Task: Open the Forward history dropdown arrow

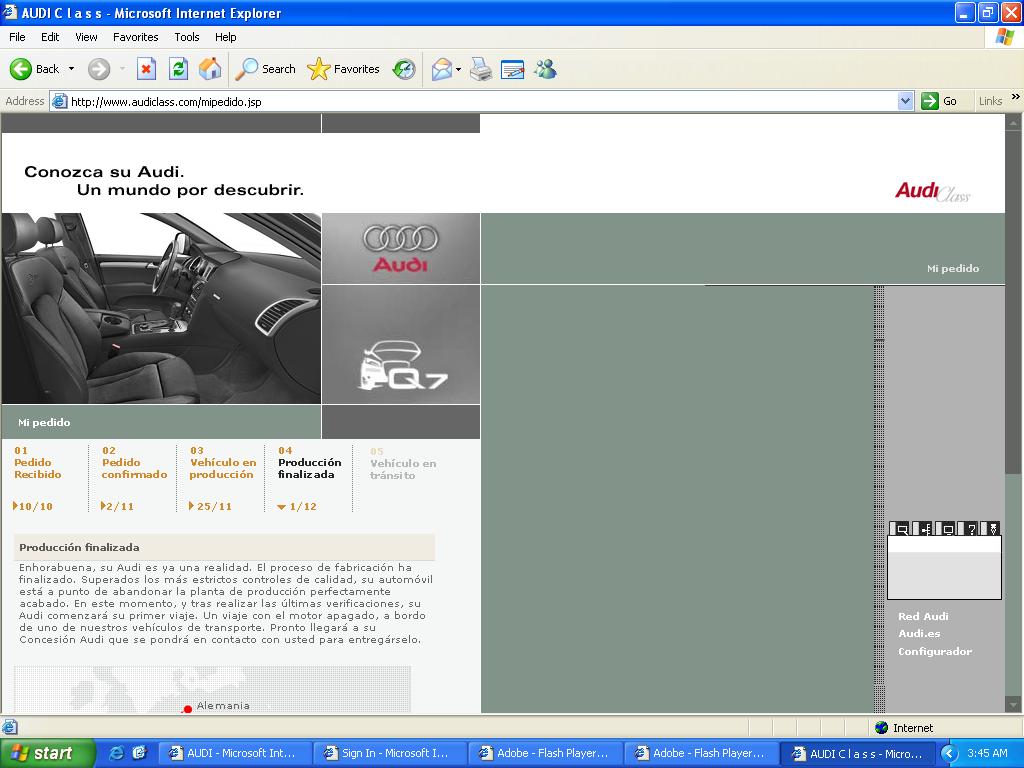Action: pyautogui.click(x=122, y=69)
